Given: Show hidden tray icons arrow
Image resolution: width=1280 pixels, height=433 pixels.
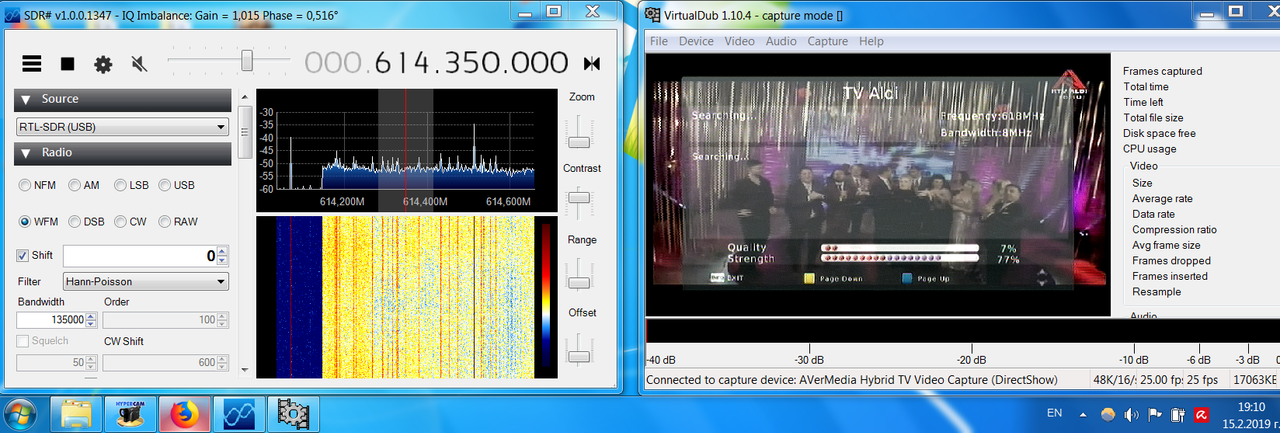Looking at the screenshot, I should pos(1083,413).
